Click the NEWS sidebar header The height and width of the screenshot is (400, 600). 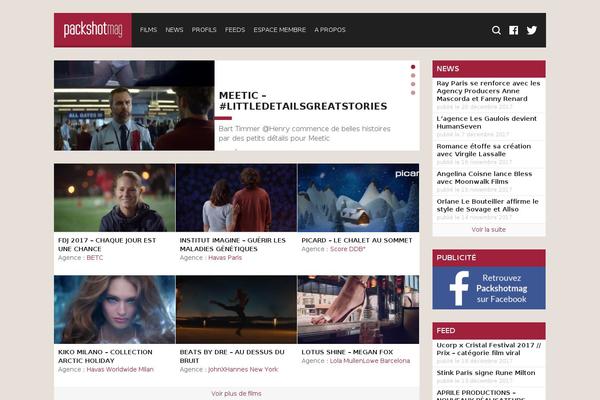[x=489, y=69]
